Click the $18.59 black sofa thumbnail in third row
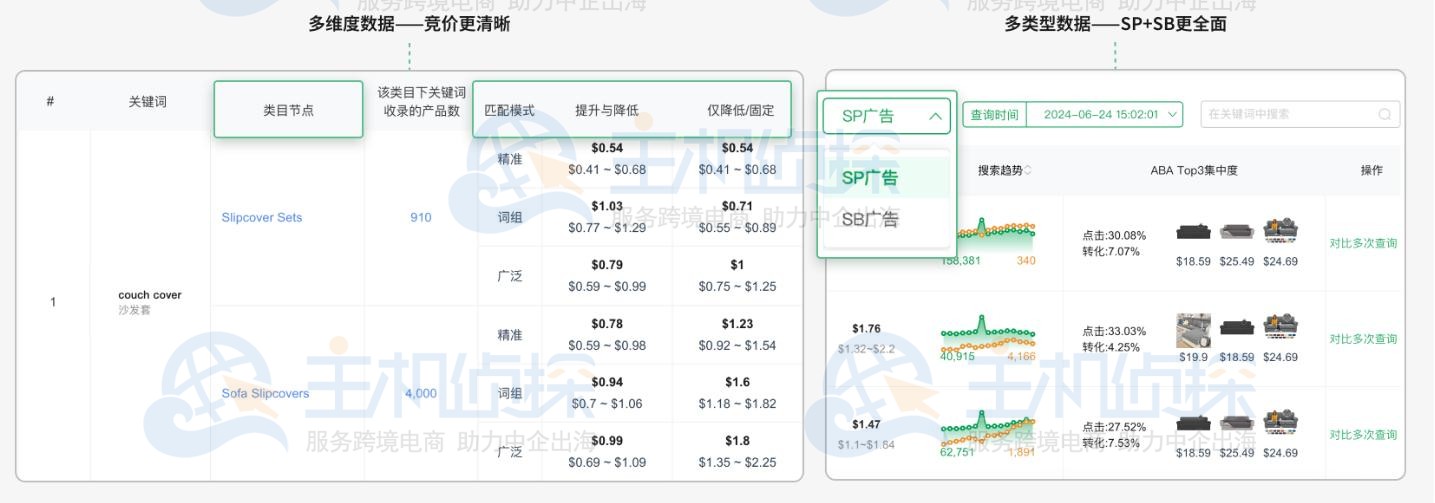 tap(1193, 423)
